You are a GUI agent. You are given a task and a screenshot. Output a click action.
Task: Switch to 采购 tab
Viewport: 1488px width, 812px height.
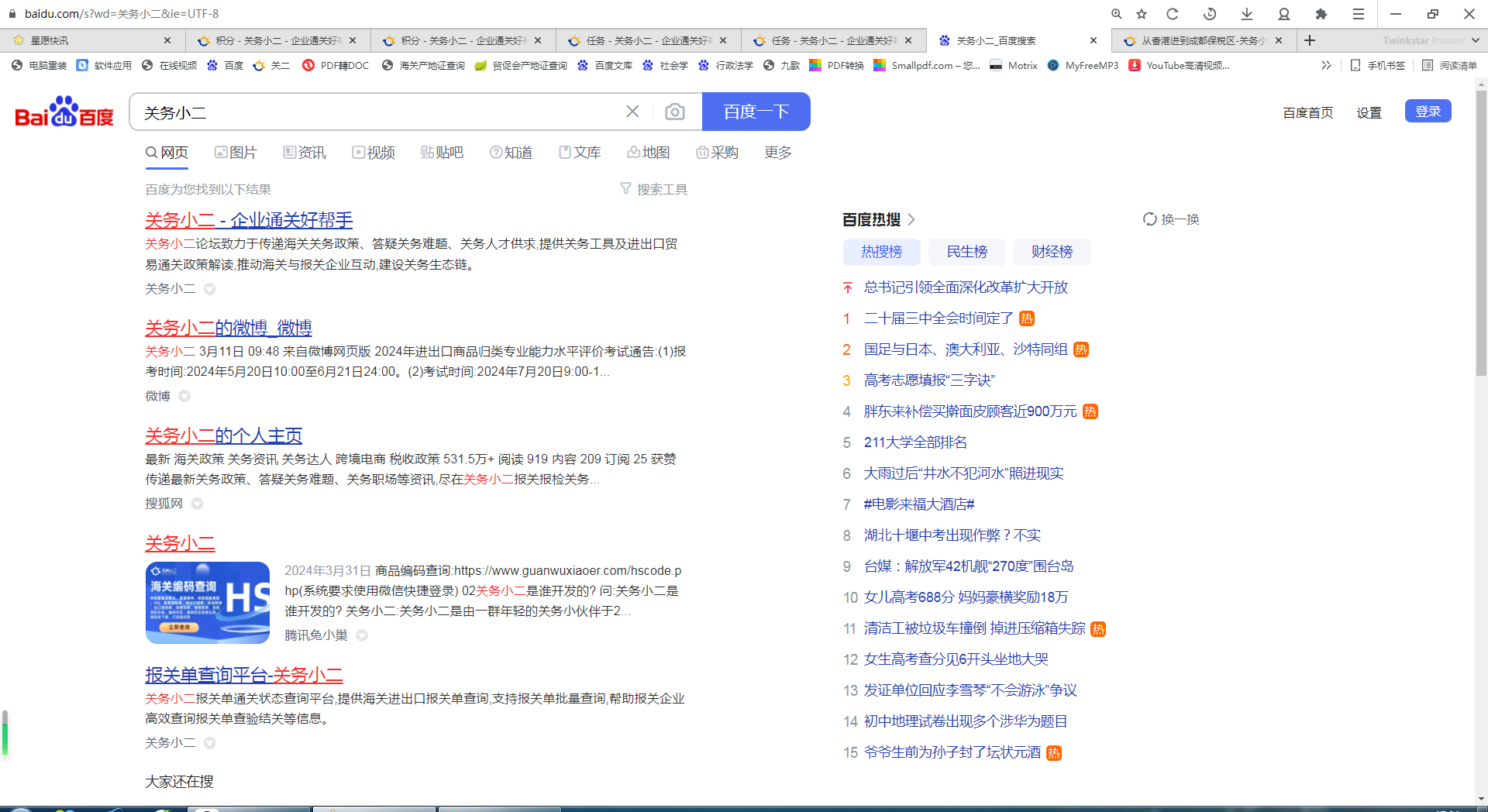click(717, 153)
